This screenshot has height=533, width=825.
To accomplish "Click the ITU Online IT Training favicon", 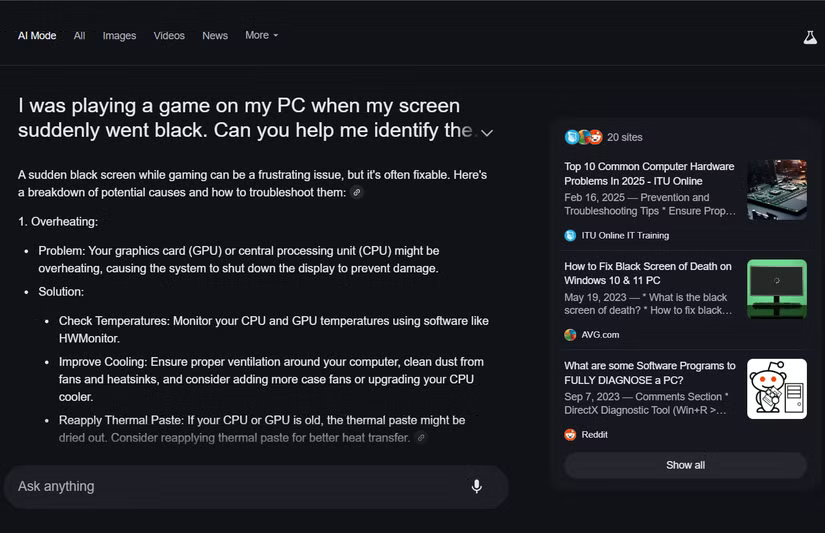I will pos(570,236).
